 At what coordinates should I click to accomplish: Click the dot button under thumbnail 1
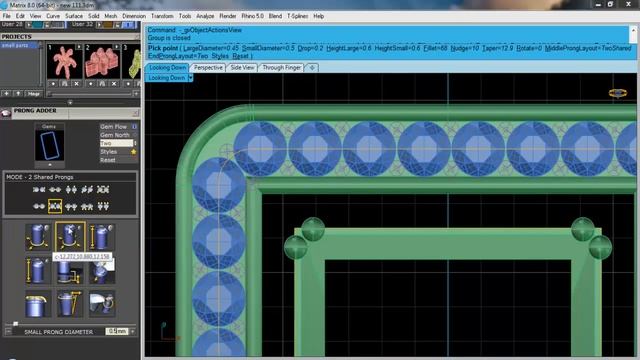(x=53, y=84)
